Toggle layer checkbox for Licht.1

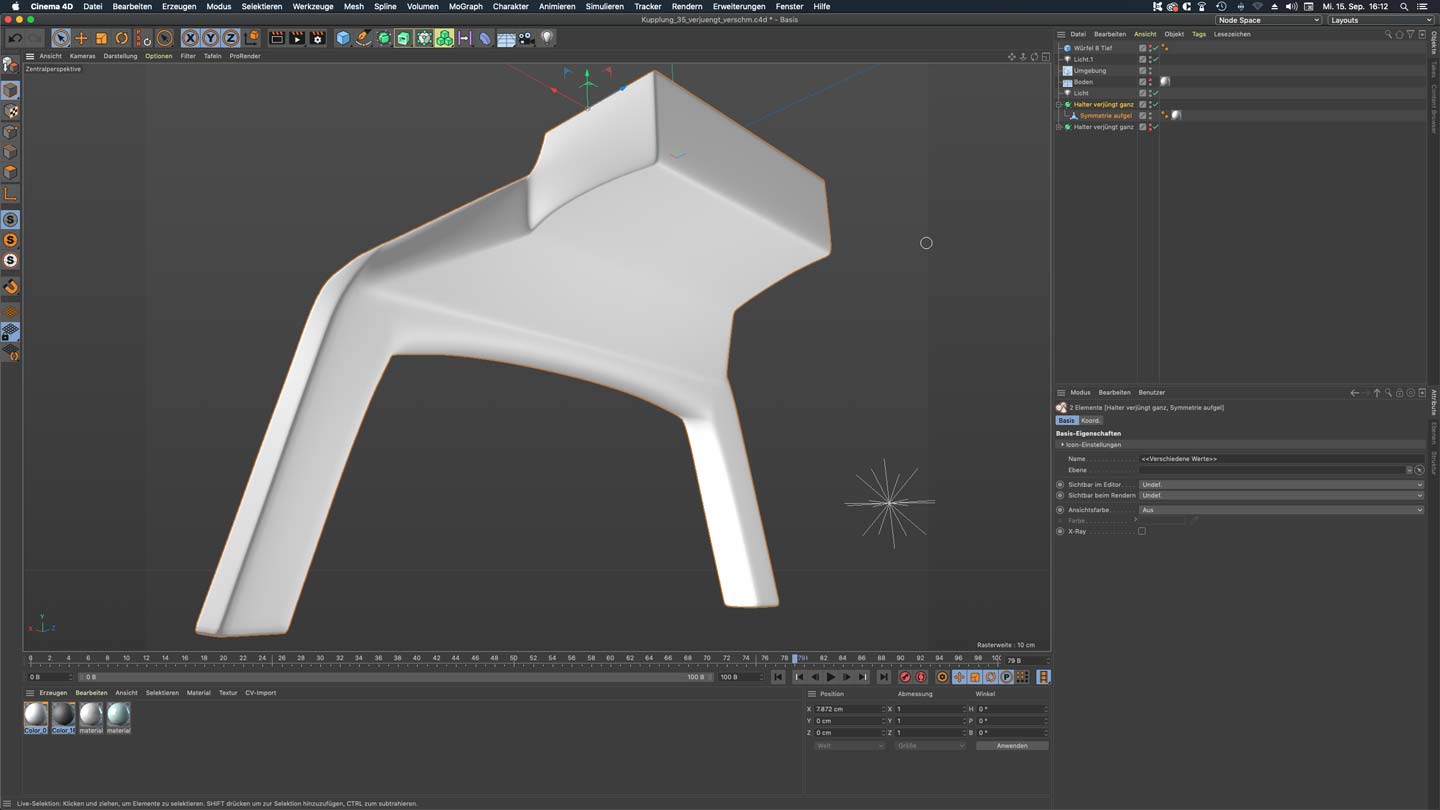(1143, 59)
